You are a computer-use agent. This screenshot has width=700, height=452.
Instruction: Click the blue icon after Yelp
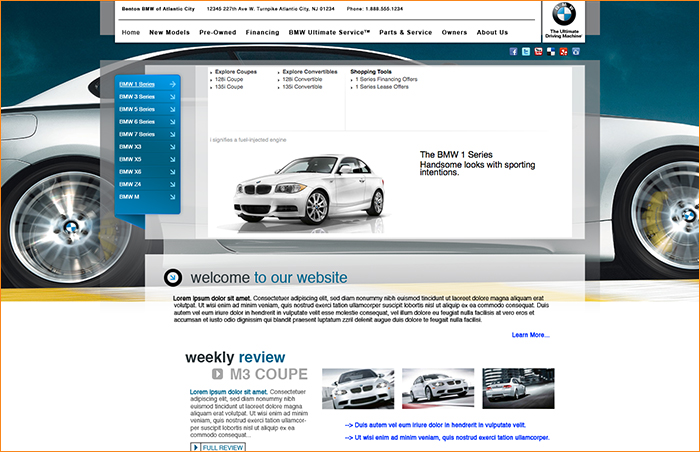[x=576, y=52]
